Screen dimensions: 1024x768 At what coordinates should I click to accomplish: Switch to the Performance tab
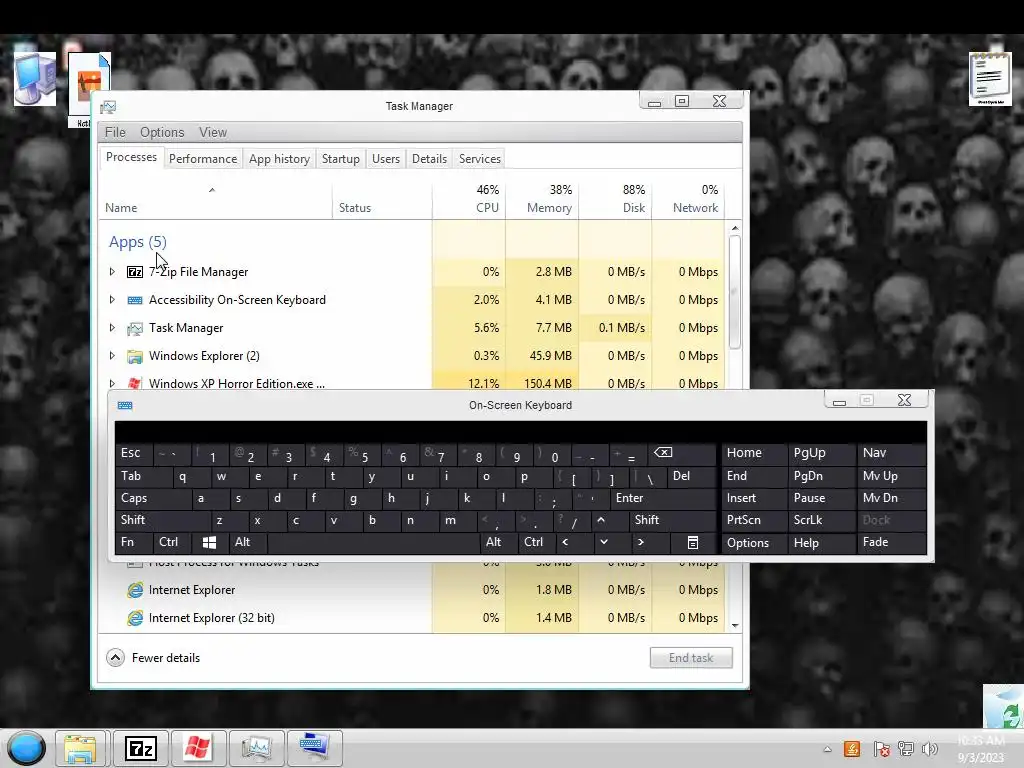pos(203,159)
